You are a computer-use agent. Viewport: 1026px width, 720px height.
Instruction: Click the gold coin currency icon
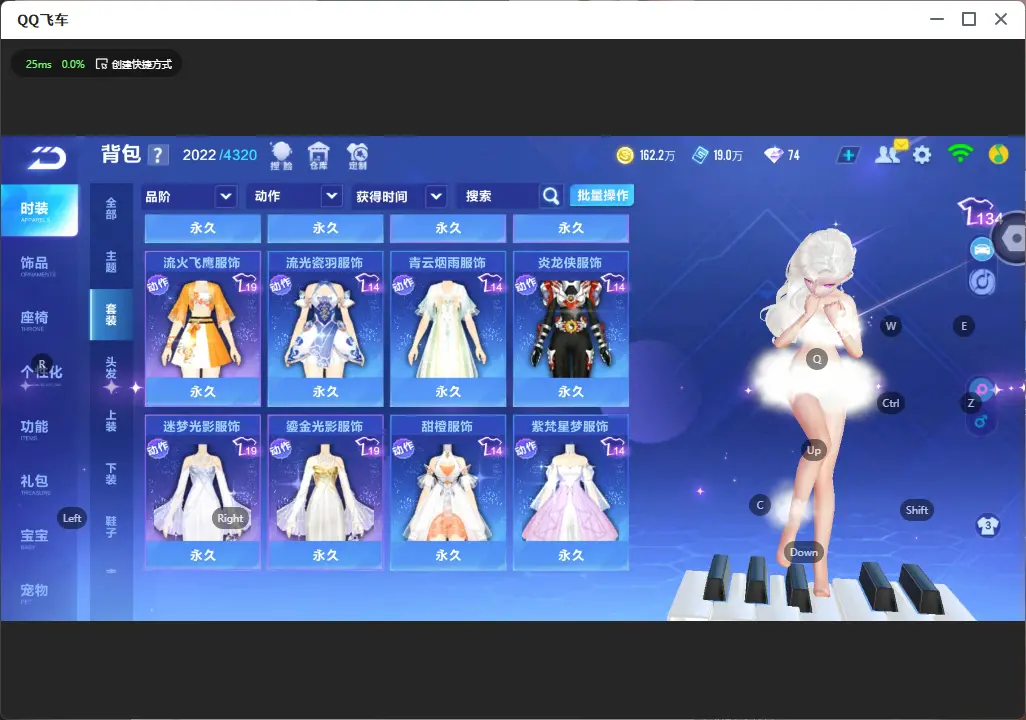coord(625,155)
